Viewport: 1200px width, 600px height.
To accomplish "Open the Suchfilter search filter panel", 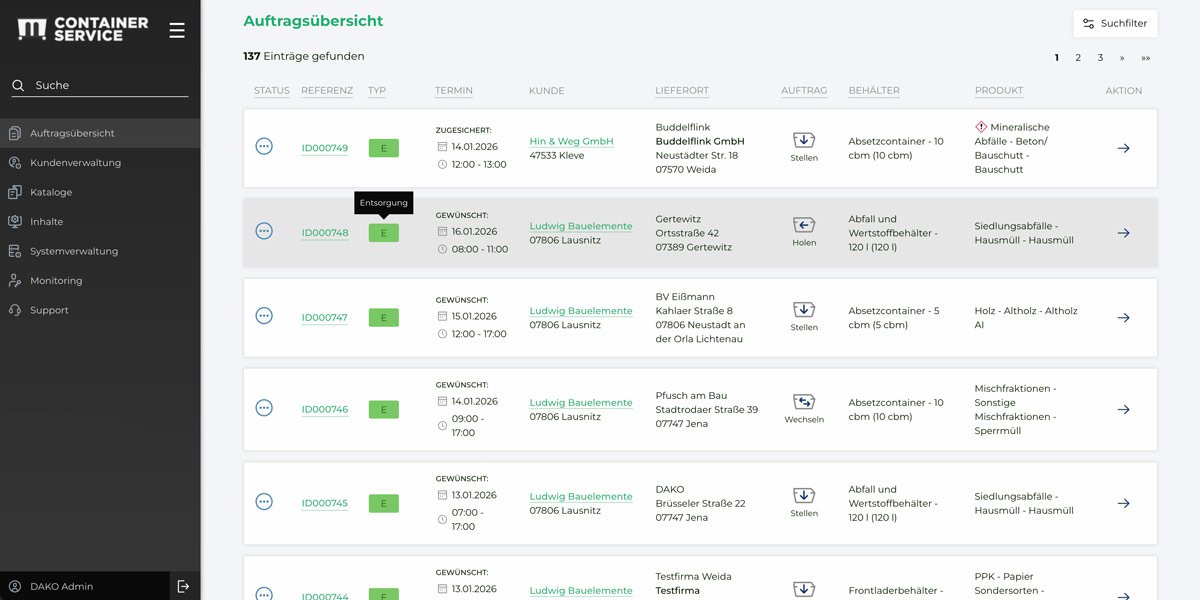I will click(1115, 23).
